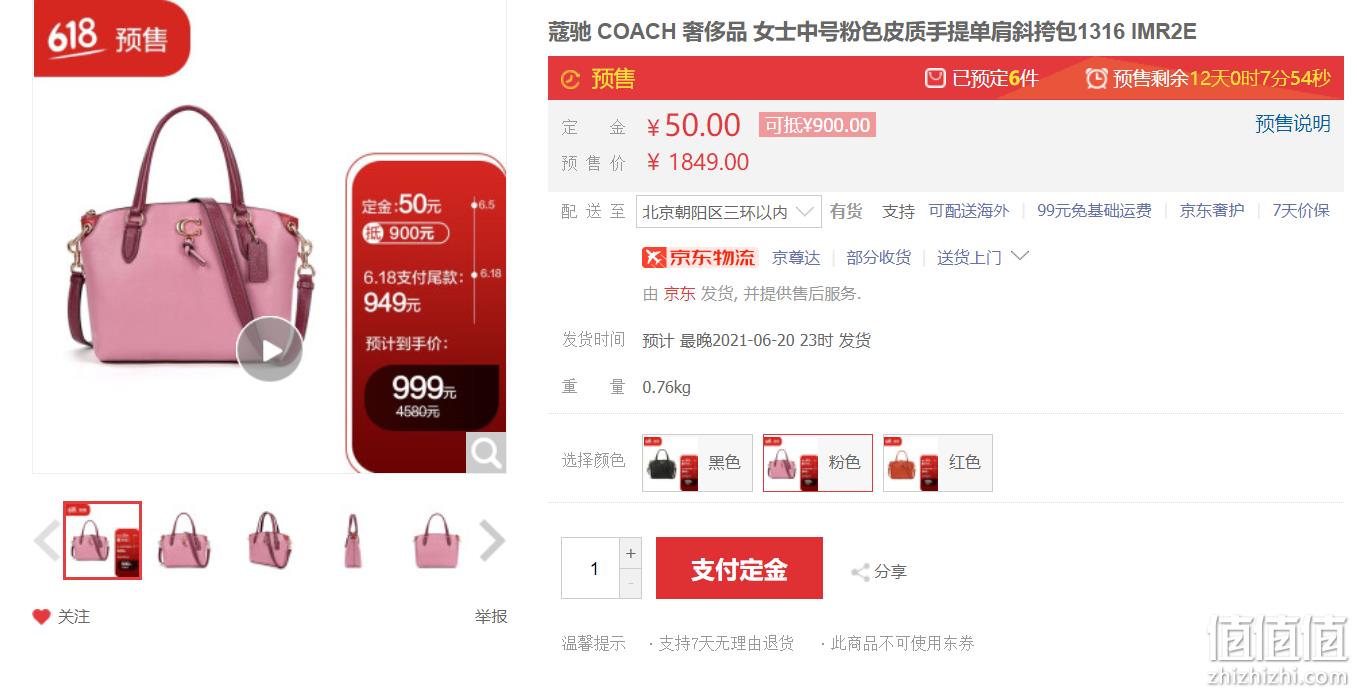Select the 粉色 pink color option
1357x694 pixels.
click(x=817, y=463)
